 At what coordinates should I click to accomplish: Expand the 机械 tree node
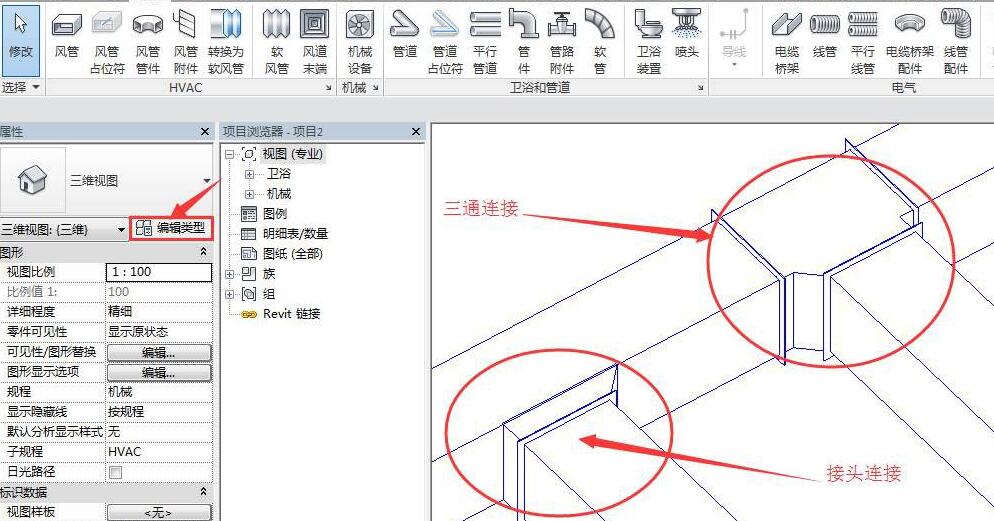(250, 194)
